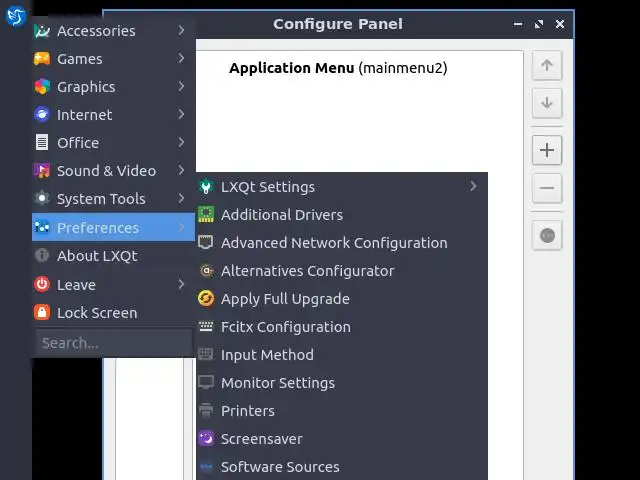Click the Graphics category icon
This screenshot has width=640, height=480.
coord(42,87)
